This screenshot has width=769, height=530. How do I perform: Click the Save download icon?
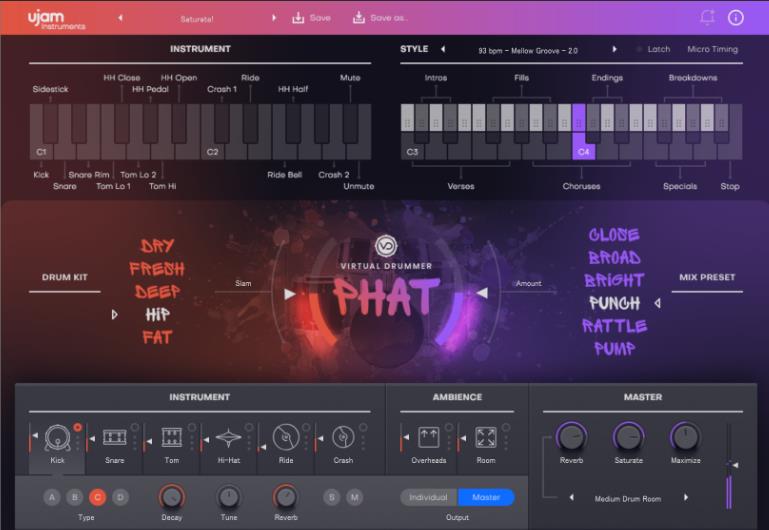[x=298, y=18]
